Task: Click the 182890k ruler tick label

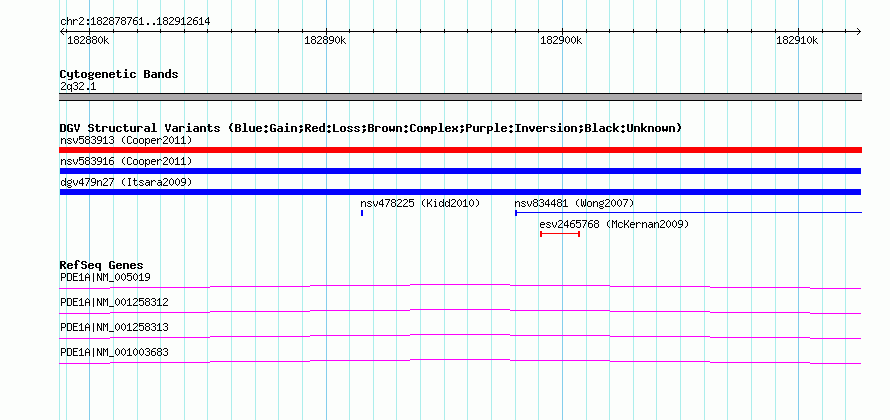Action: [x=325, y=40]
